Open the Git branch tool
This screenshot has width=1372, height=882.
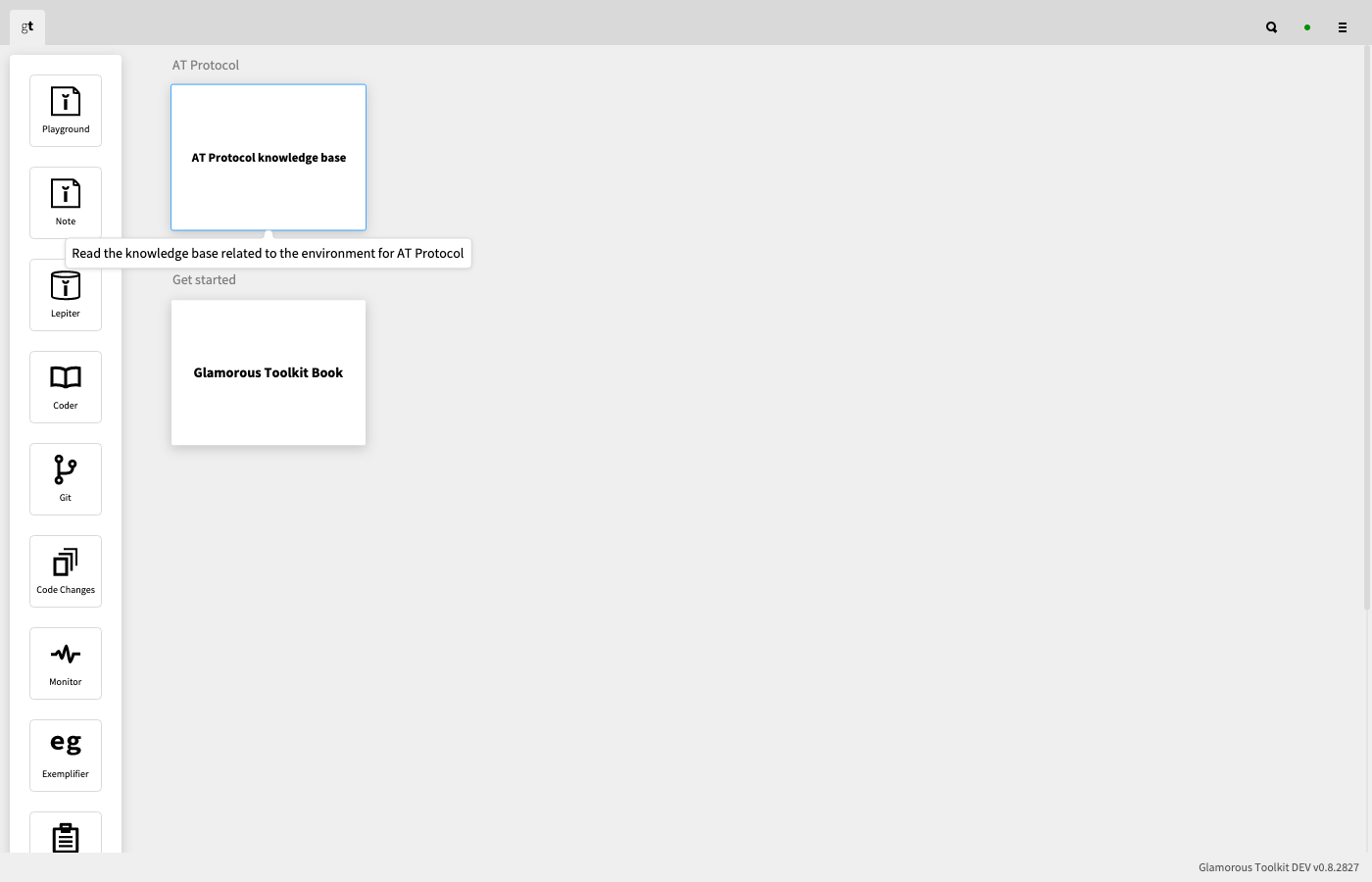tap(66, 479)
